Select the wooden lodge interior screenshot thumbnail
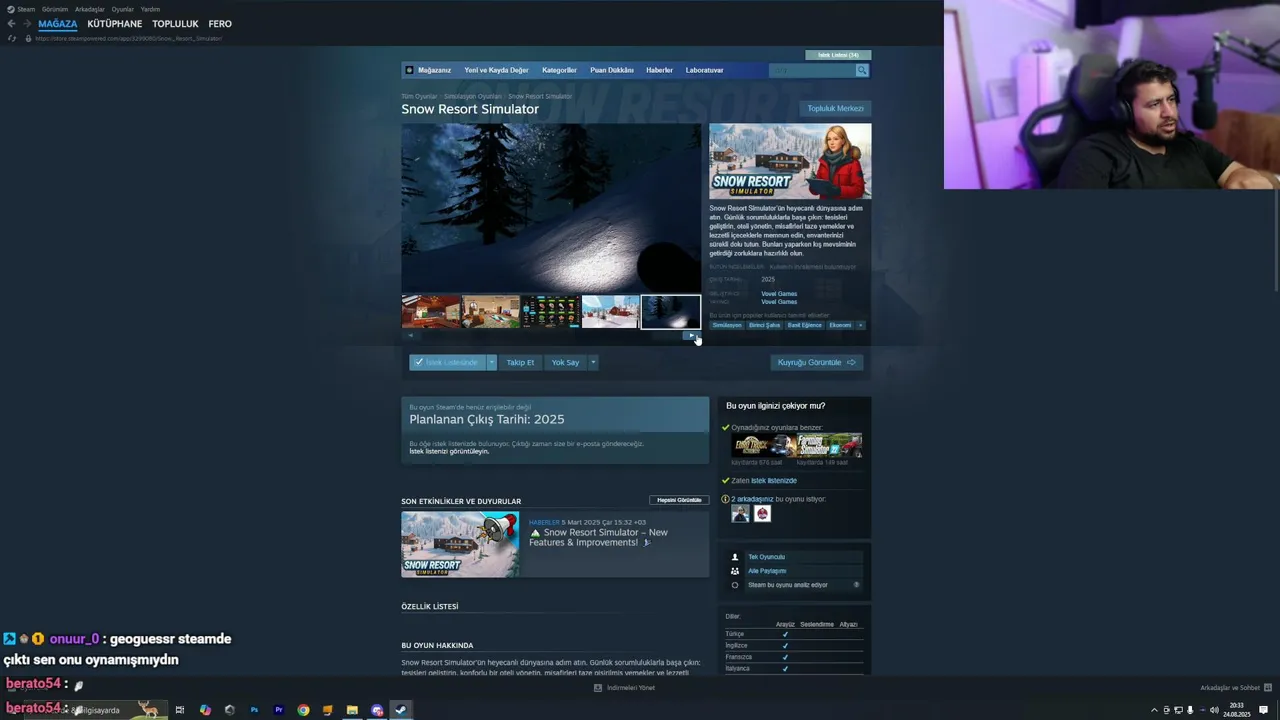Image resolution: width=1280 pixels, height=720 pixels. click(x=431, y=312)
